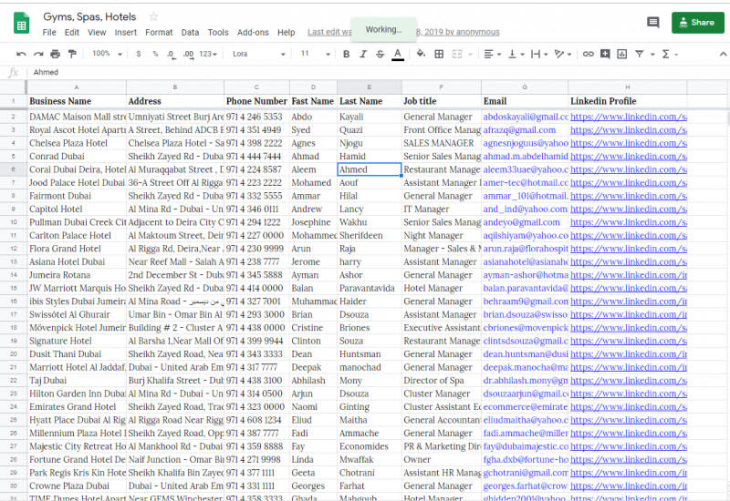
Task: Click the Insert chart icon
Action: point(624,54)
